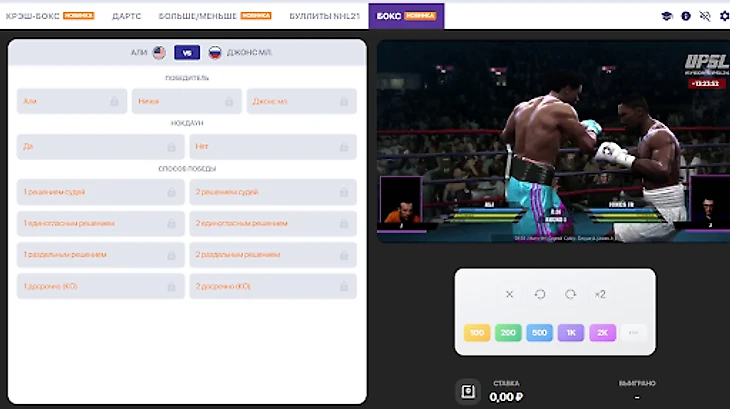Select 1 единогласным решением outcome
This screenshot has height=409, width=730.
tap(101, 223)
